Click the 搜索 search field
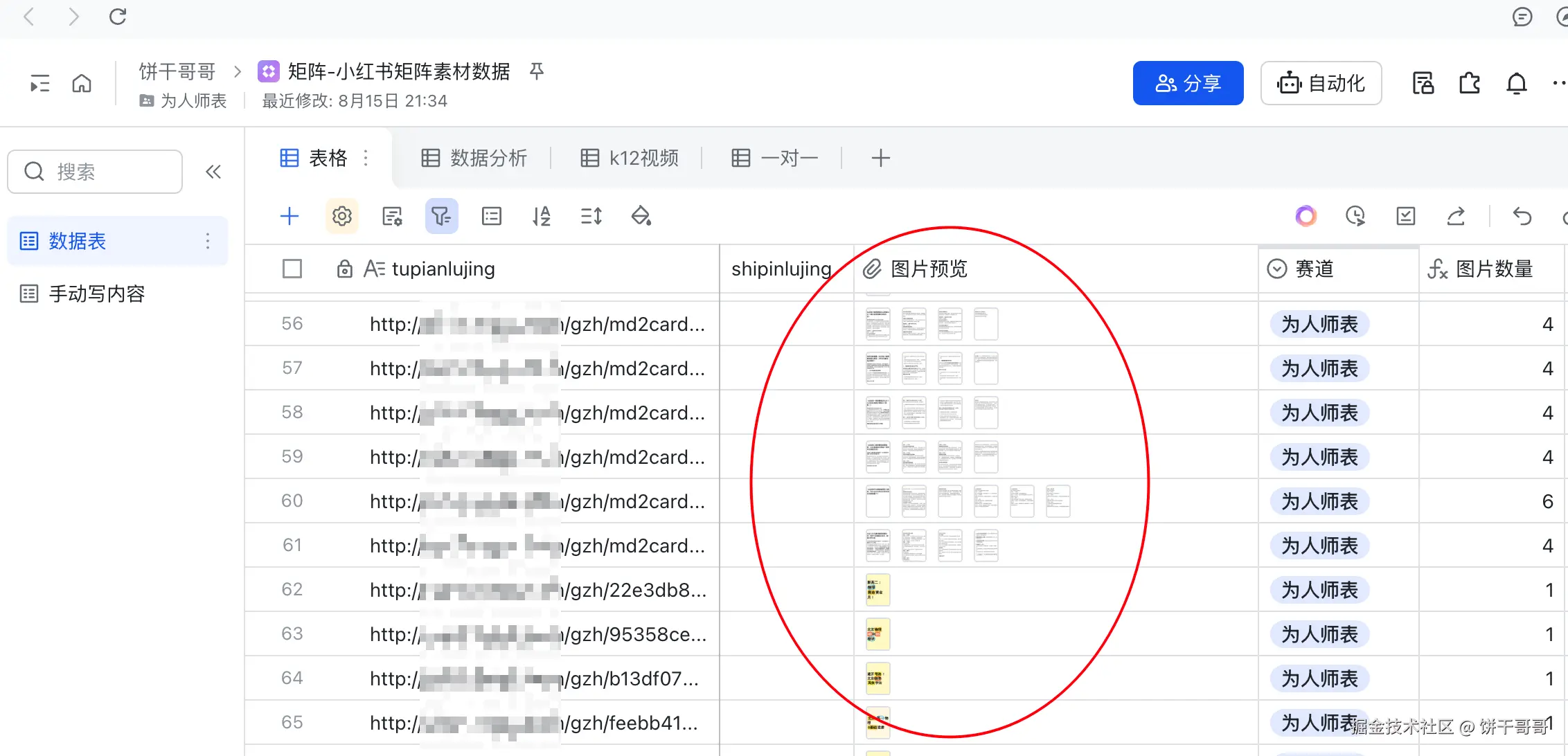This screenshot has height=756, width=1568. click(95, 172)
